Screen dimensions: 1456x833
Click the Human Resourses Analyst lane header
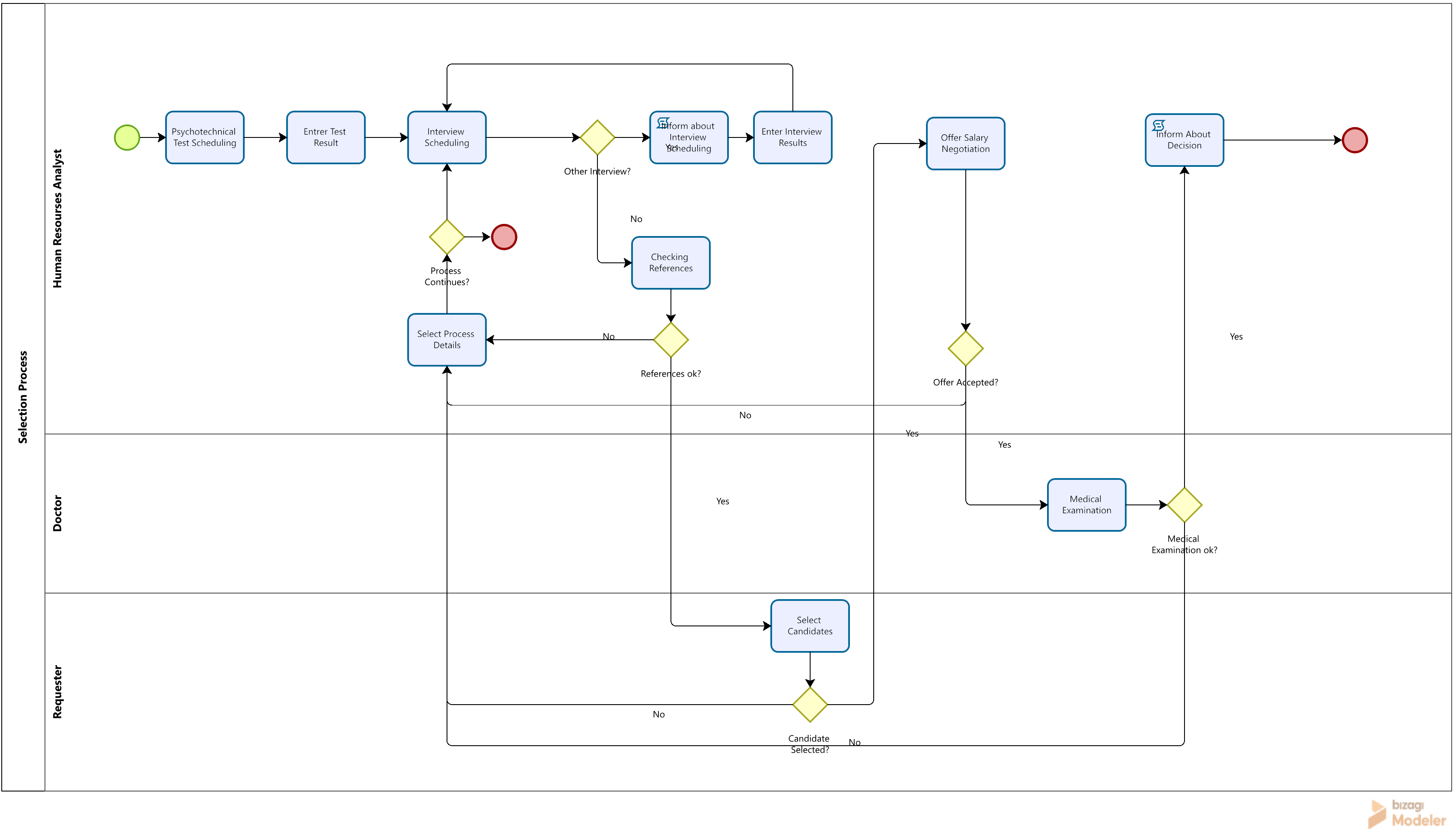[x=57, y=219]
